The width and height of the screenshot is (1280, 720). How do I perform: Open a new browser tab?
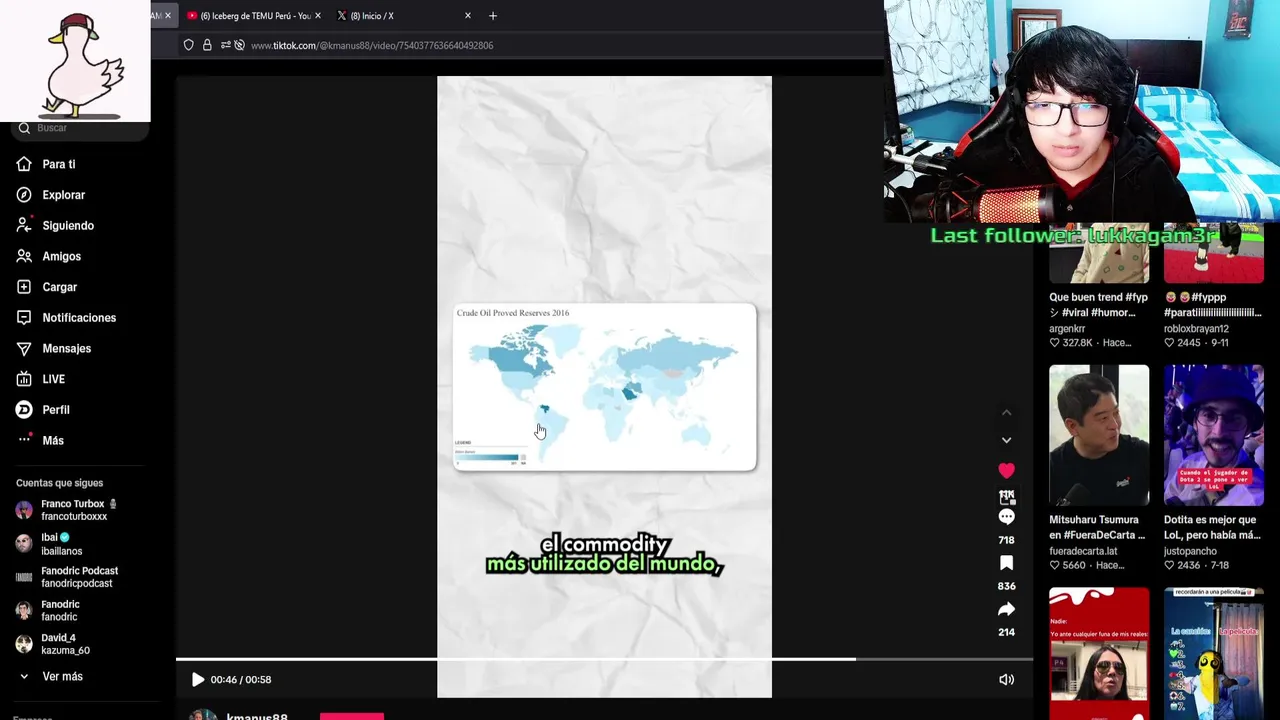(x=493, y=16)
